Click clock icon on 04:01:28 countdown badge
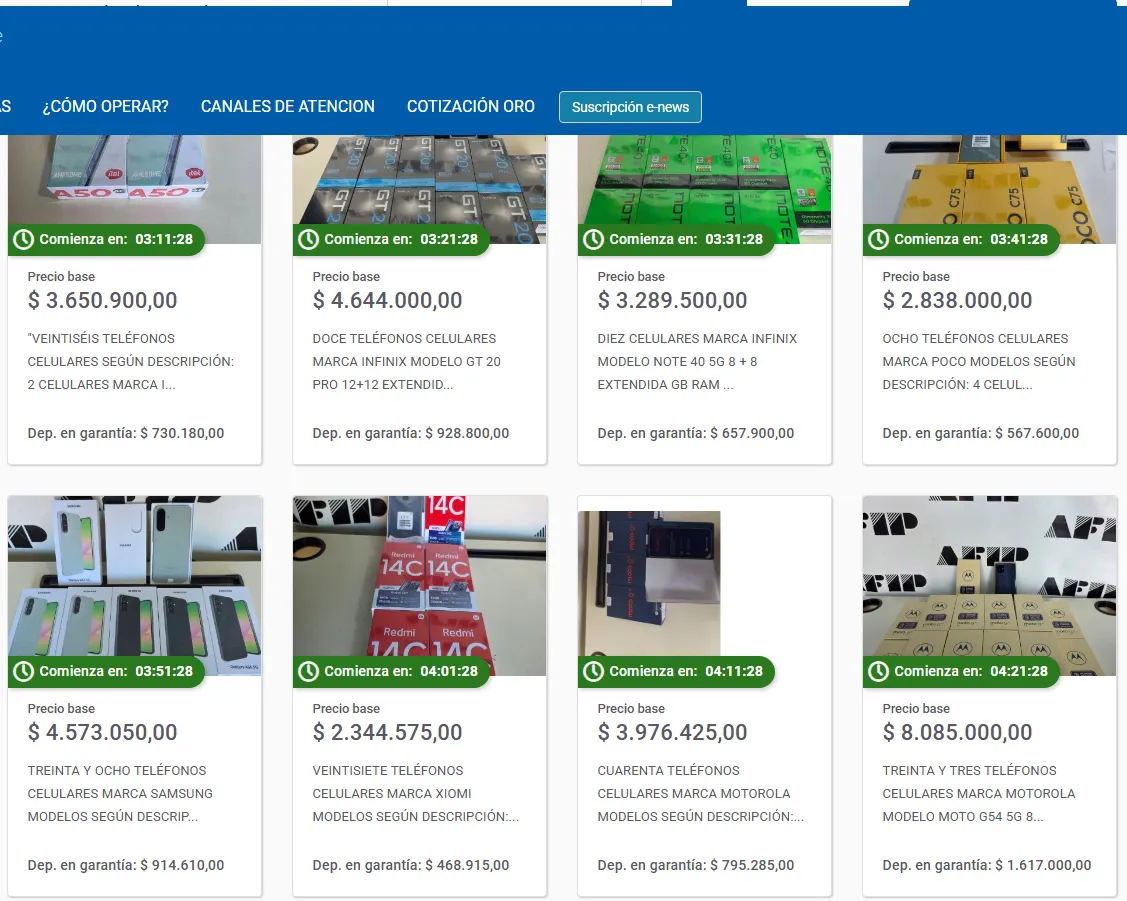This screenshot has height=901, width=1127. coord(309,671)
